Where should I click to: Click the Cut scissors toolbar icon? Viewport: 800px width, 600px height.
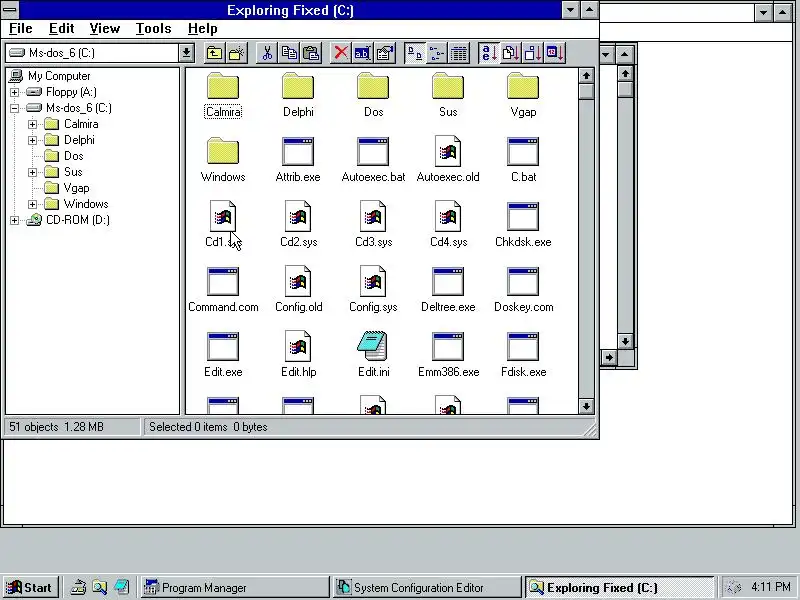[267, 53]
